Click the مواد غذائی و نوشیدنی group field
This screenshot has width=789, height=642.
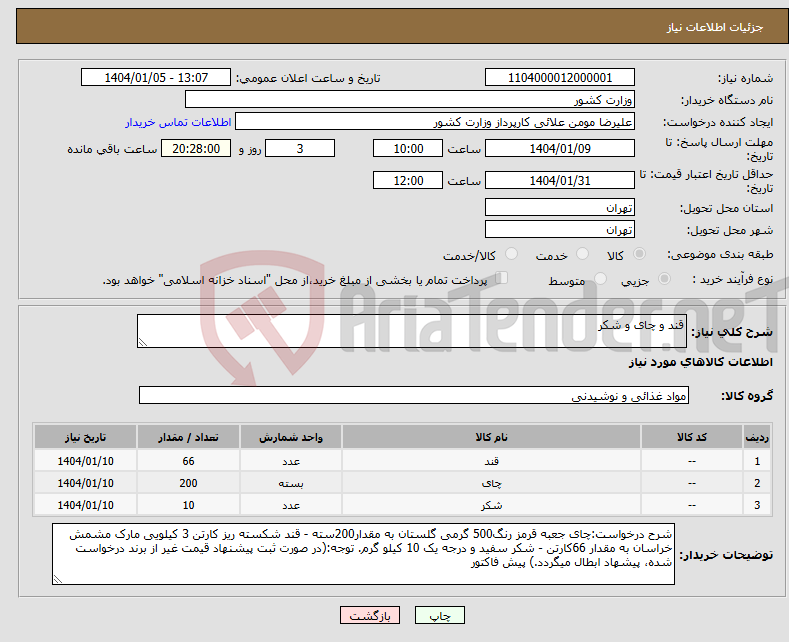pyautogui.click(x=414, y=395)
